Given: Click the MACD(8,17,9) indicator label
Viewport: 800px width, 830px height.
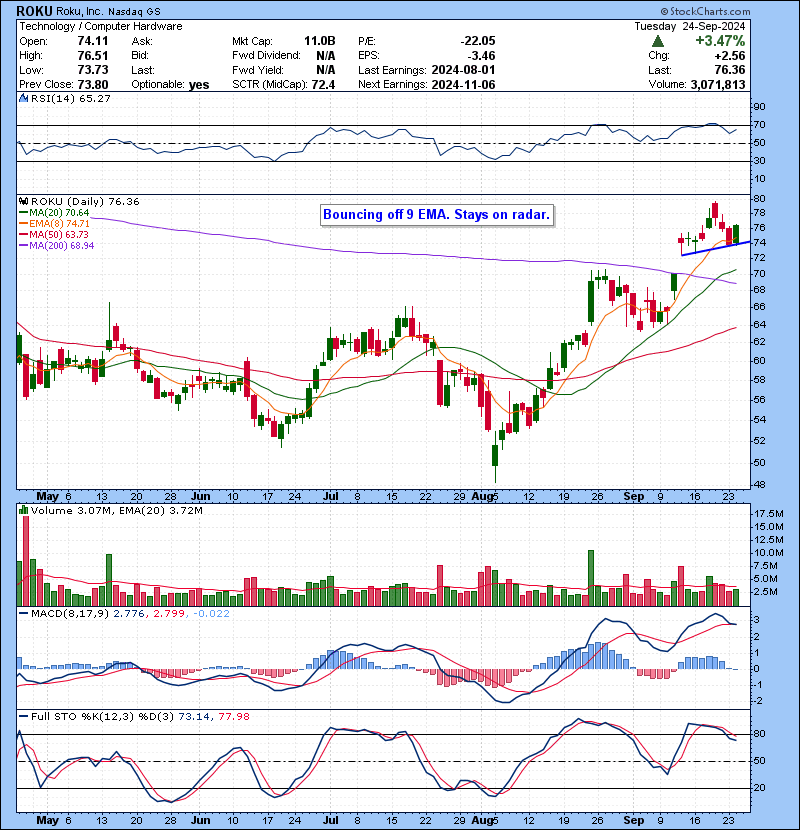Looking at the screenshot, I should click(x=70, y=614).
